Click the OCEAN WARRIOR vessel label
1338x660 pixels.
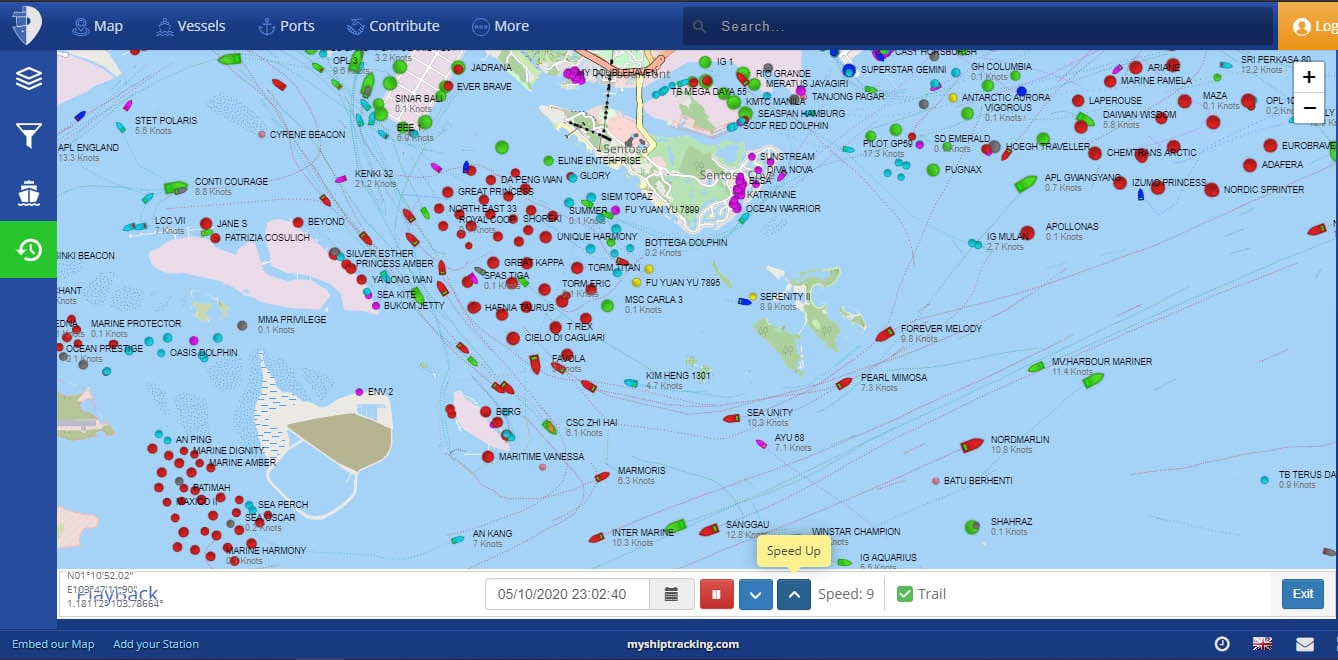point(783,209)
